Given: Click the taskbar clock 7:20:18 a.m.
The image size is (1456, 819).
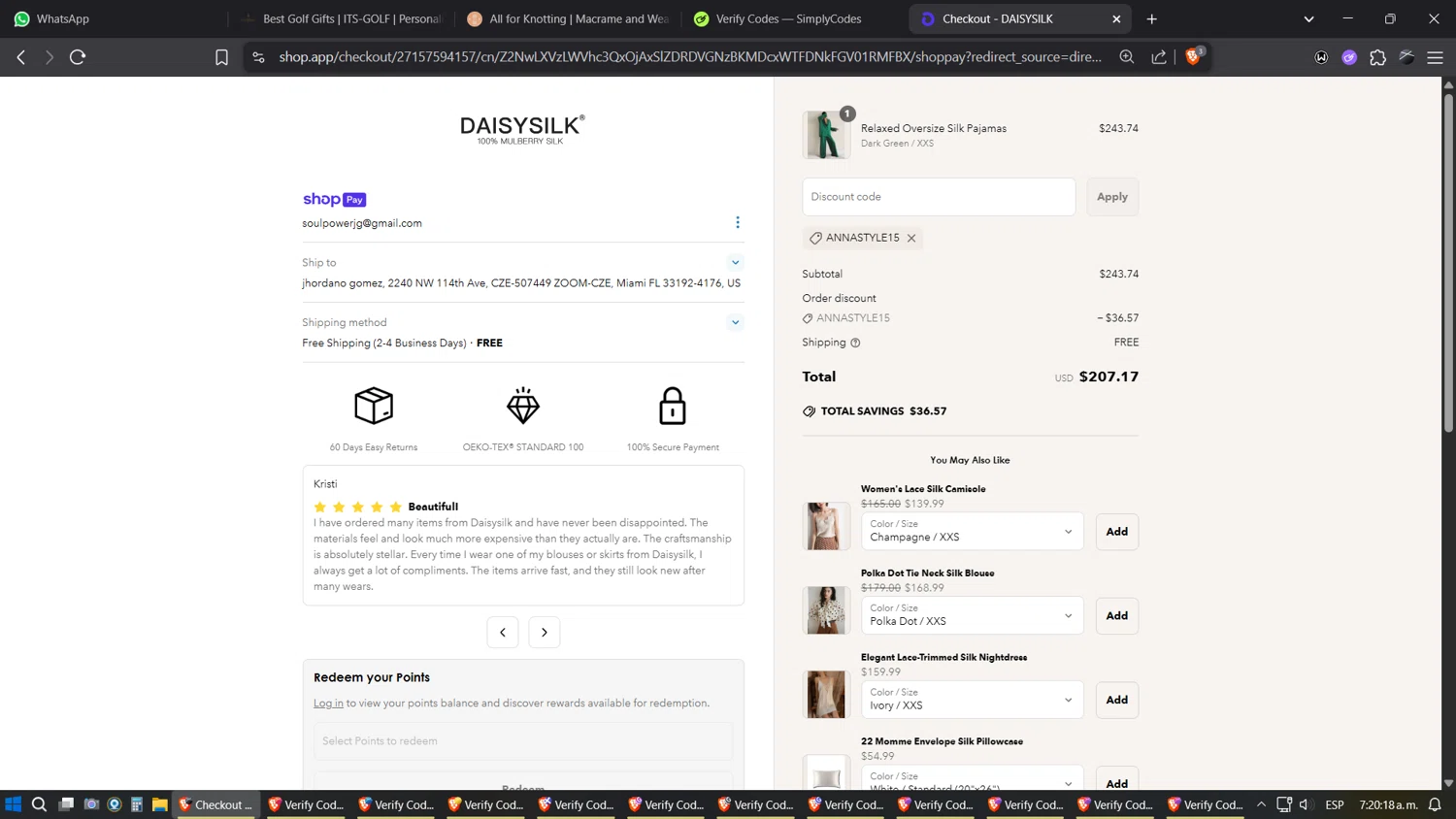Looking at the screenshot, I should pos(1389,804).
